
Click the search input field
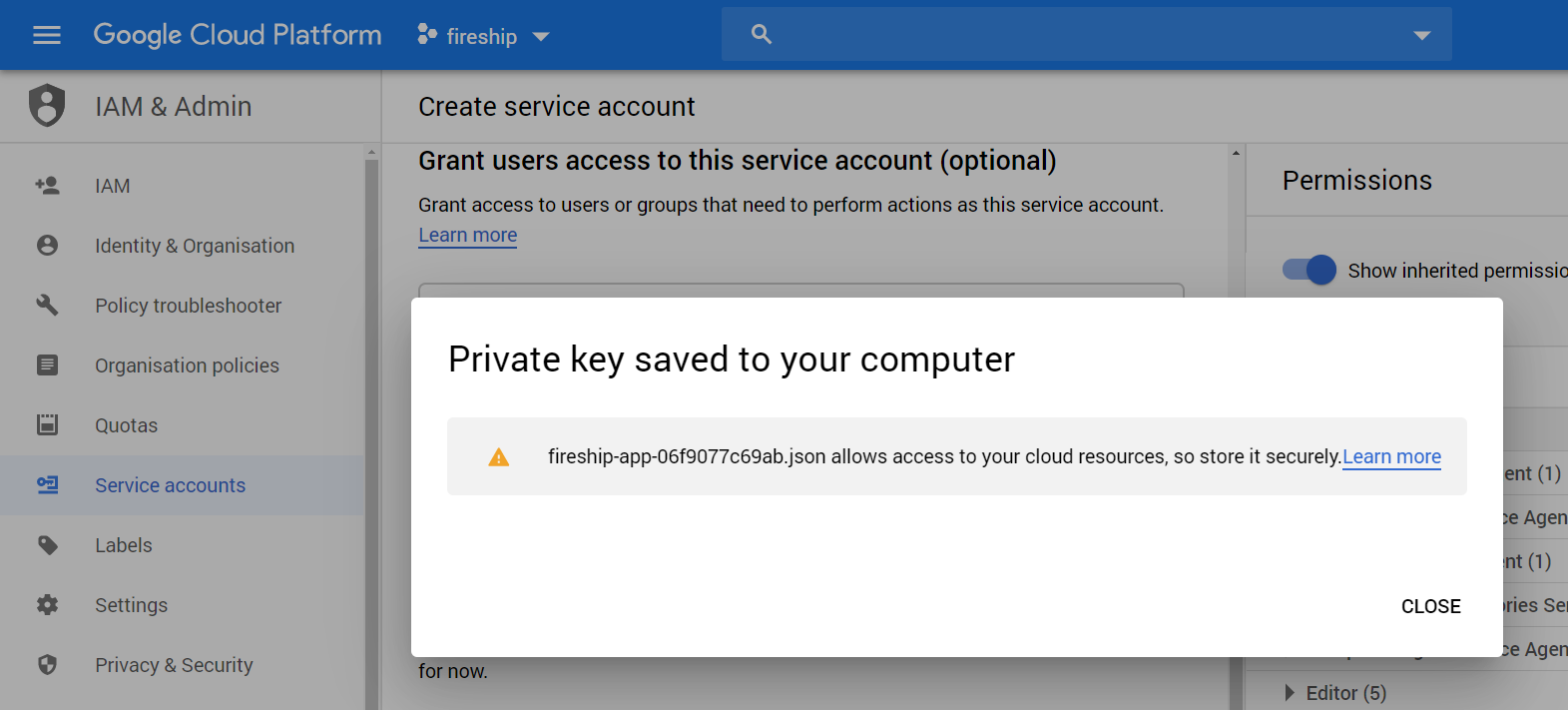click(x=1078, y=35)
